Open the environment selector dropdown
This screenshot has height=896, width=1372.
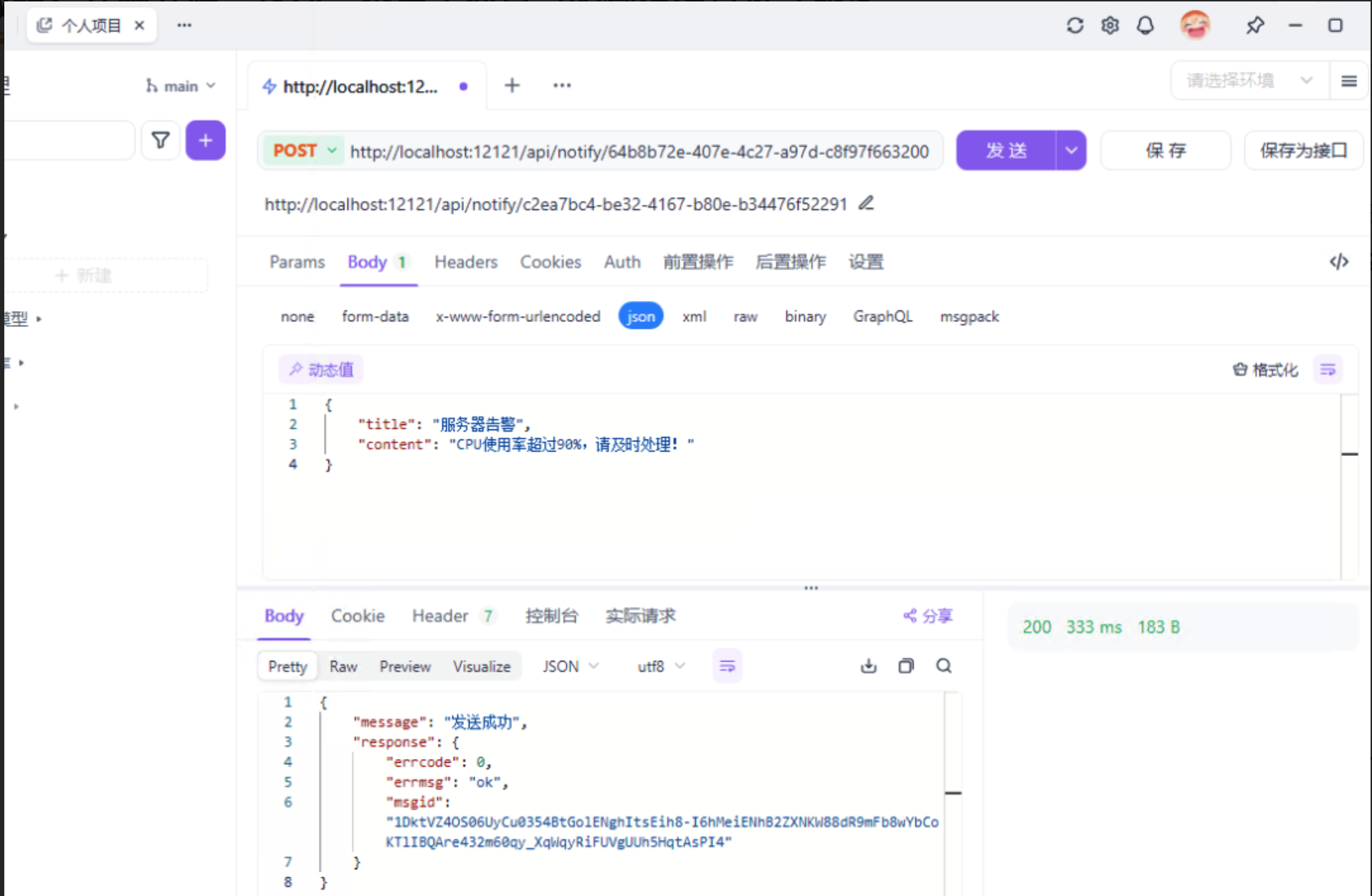[x=1248, y=80]
